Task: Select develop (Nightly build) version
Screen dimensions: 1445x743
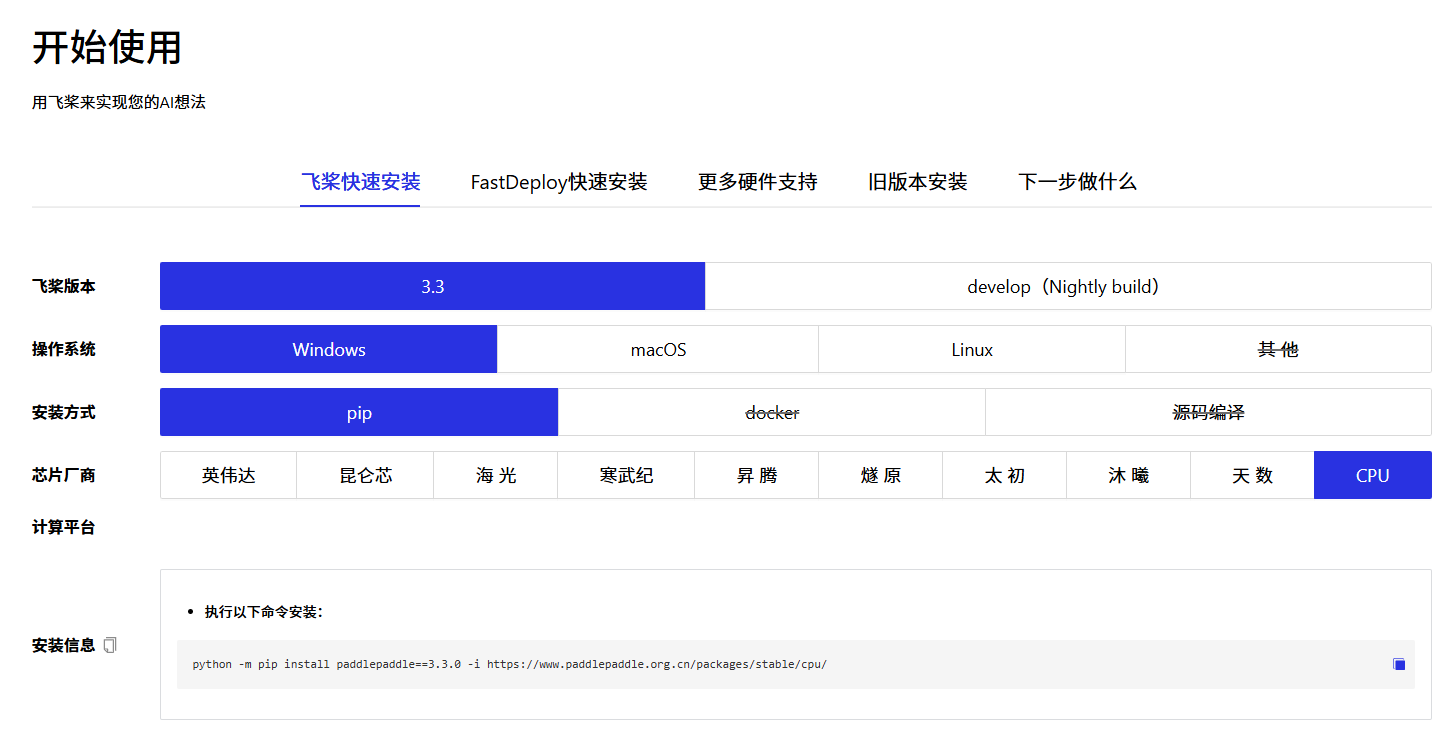Action: pyautogui.click(x=1067, y=286)
